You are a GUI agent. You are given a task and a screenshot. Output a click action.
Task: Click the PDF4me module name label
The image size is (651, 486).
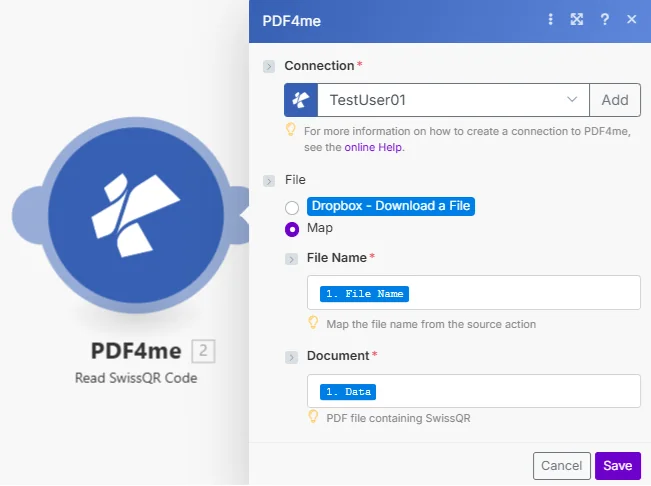[x=136, y=351]
